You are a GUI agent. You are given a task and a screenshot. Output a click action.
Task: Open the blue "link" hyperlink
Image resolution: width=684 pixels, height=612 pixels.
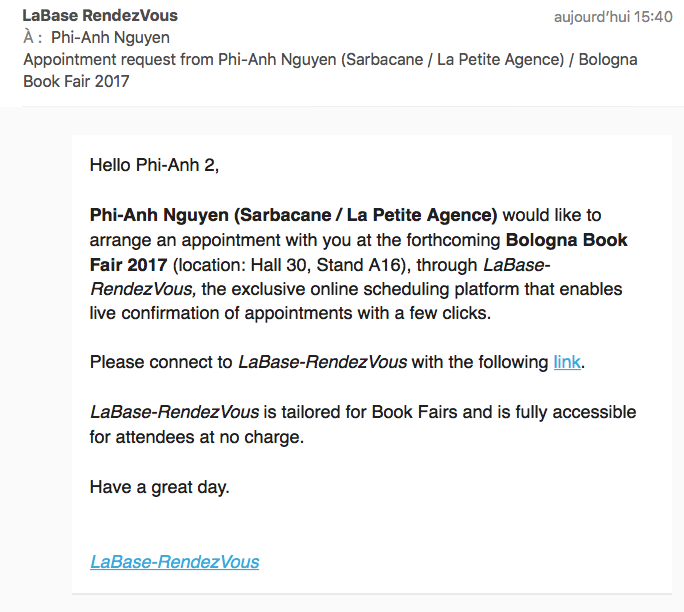click(567, 362)
